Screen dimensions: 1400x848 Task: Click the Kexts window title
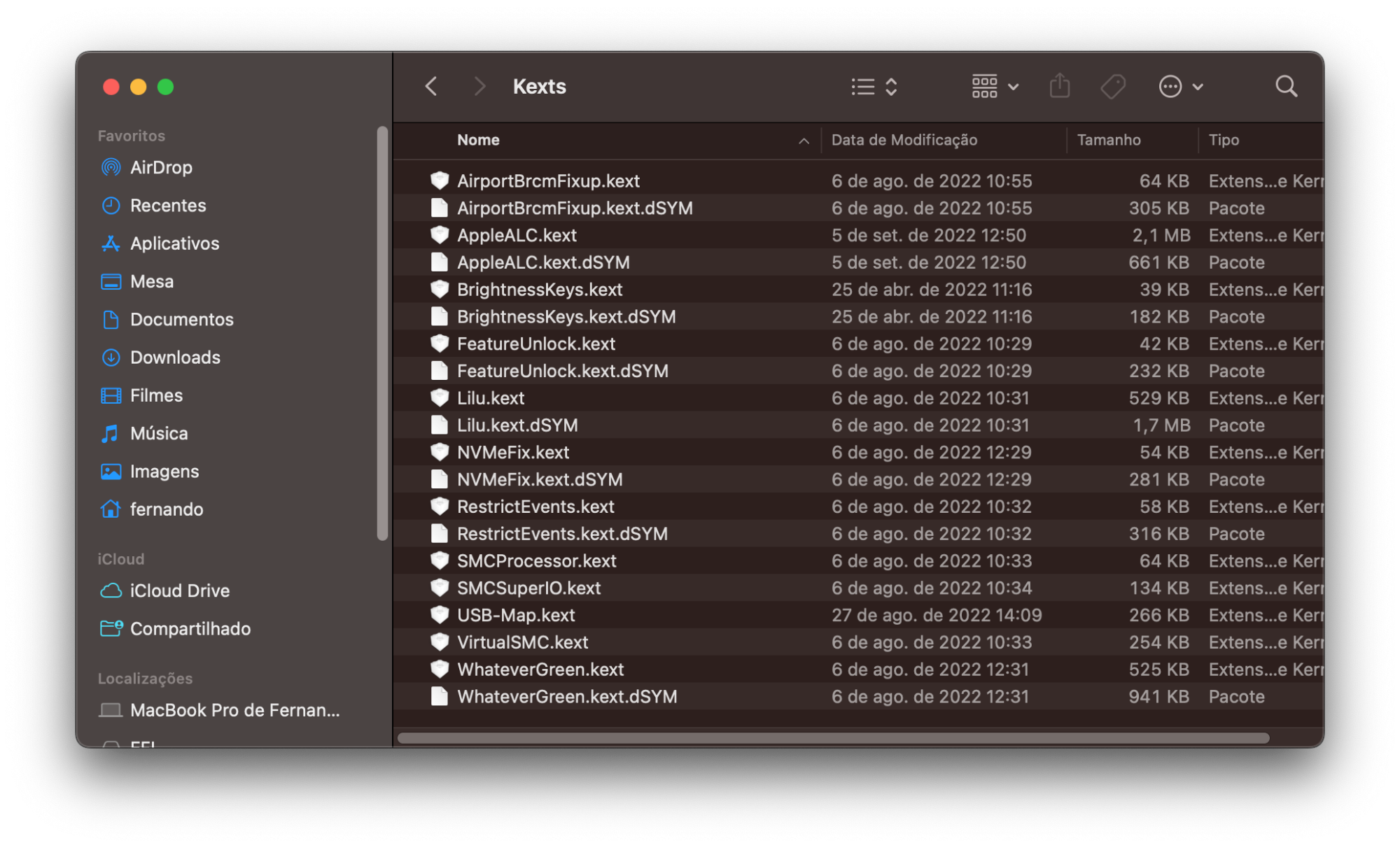[x=539, y=87]
